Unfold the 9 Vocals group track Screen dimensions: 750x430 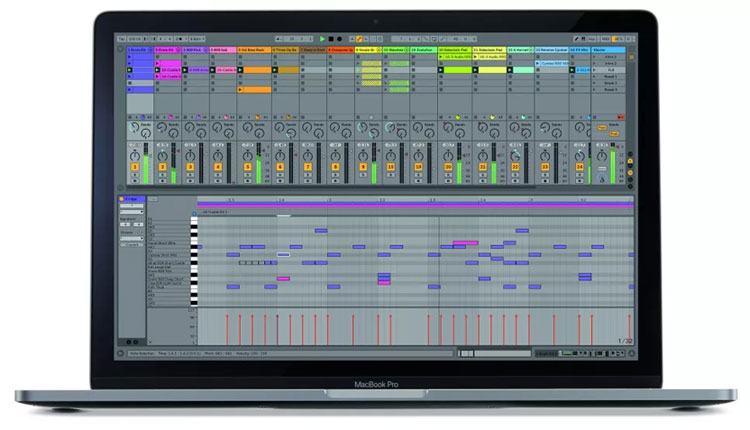point(378,50)
